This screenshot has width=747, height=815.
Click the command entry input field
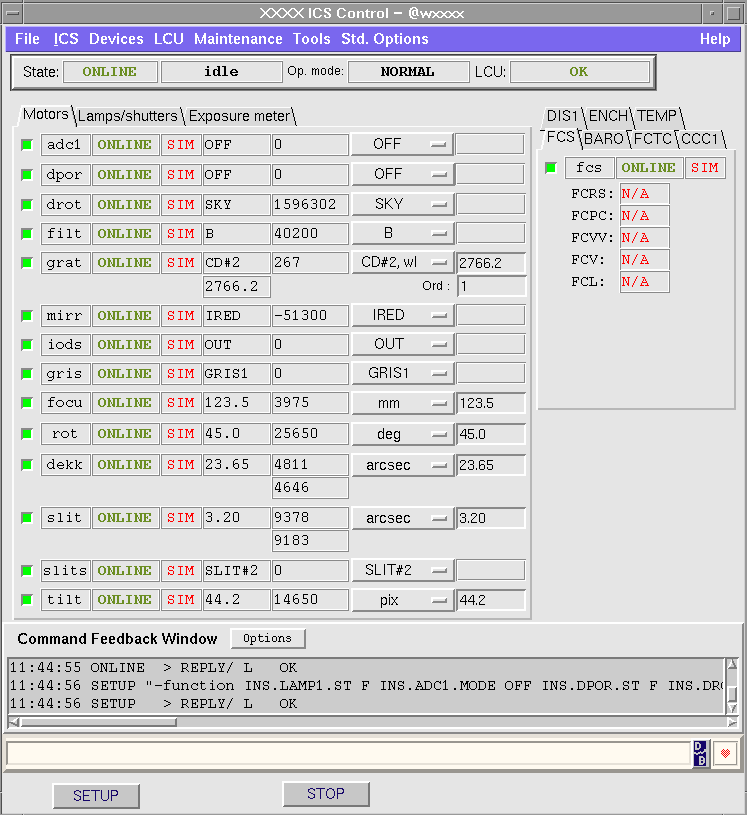348,754
